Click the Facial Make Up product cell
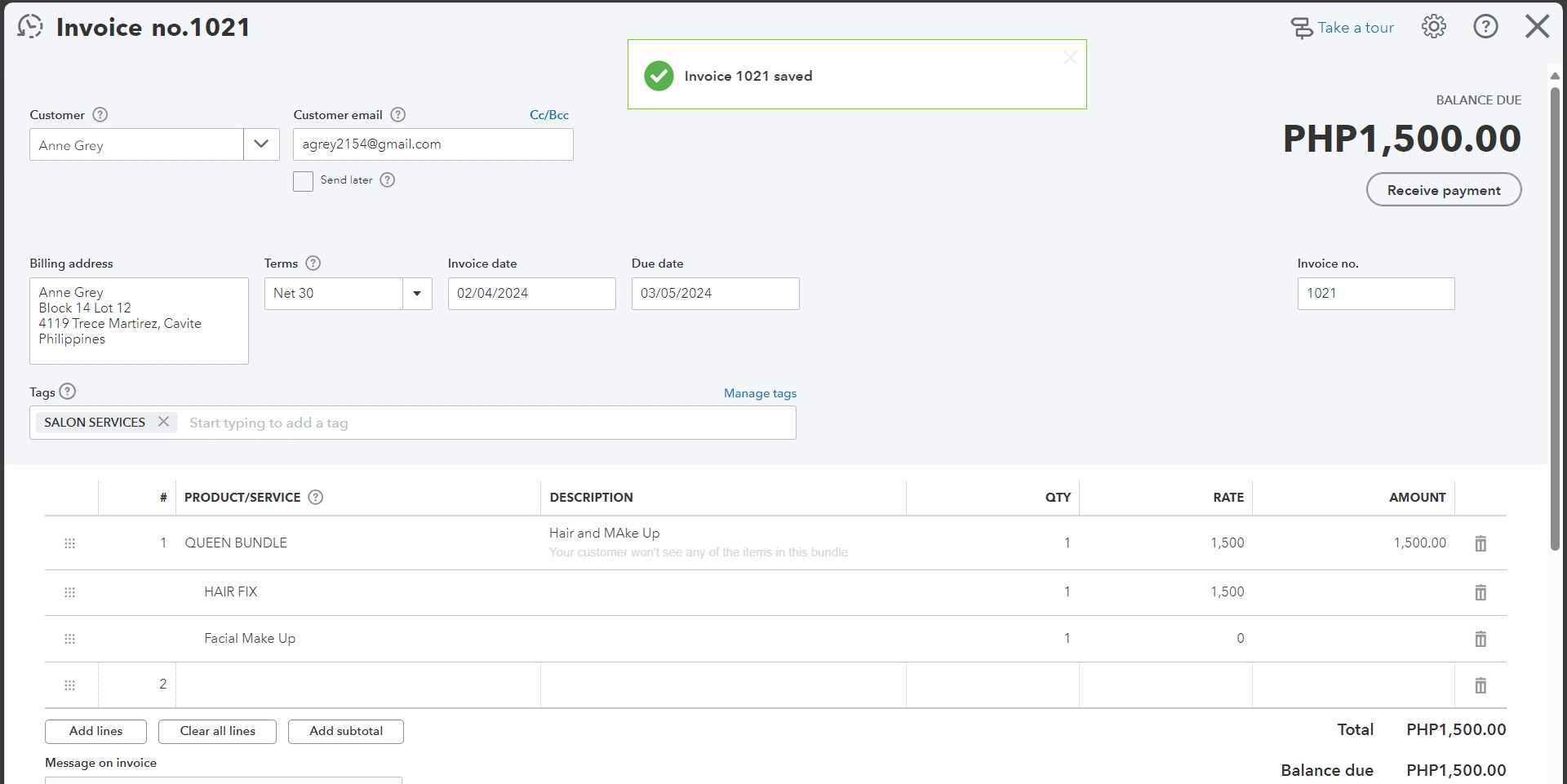Screen dimensions: 1567x784 tap(358, 639)
